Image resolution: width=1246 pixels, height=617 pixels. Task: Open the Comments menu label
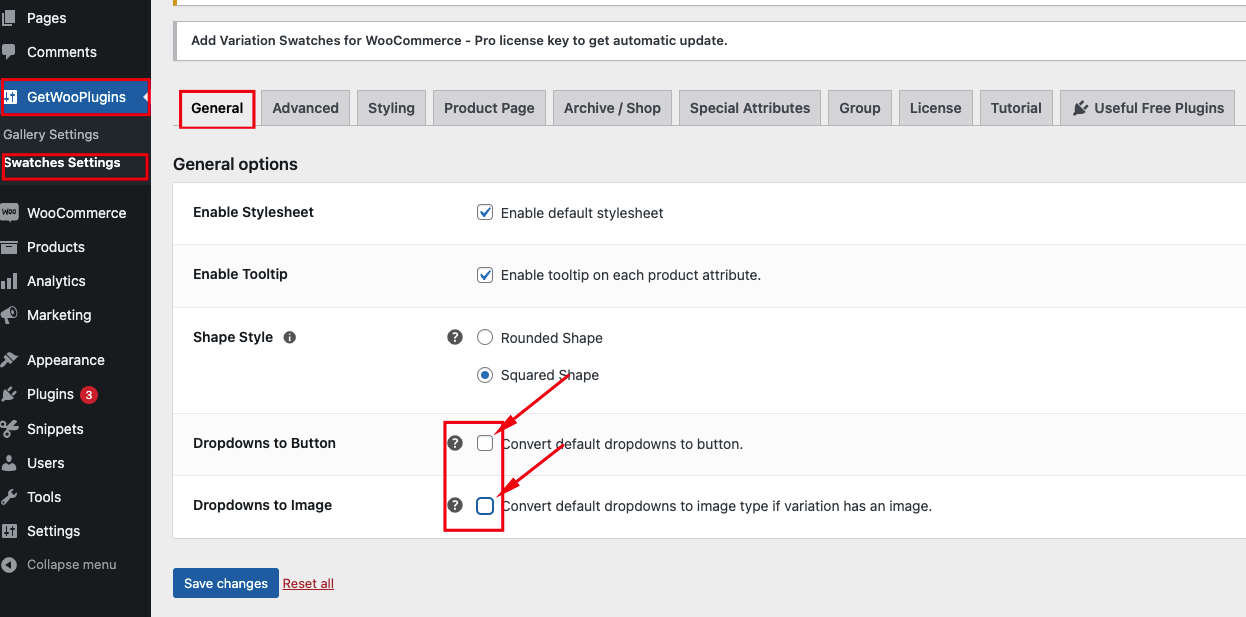(x=62, y=52)
